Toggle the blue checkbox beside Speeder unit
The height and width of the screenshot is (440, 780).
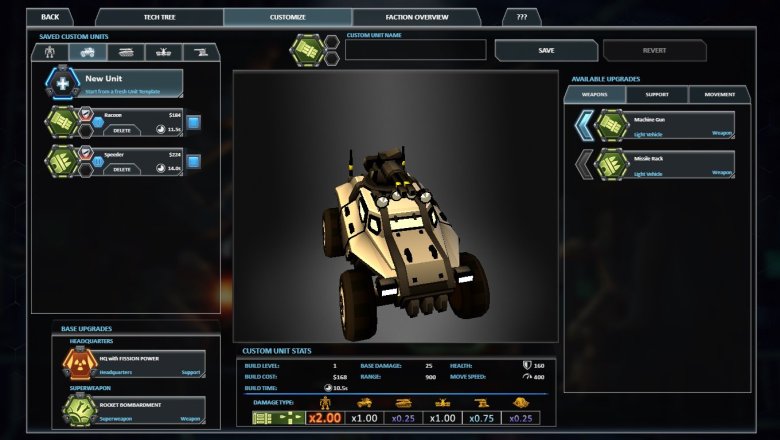(193, 161)
